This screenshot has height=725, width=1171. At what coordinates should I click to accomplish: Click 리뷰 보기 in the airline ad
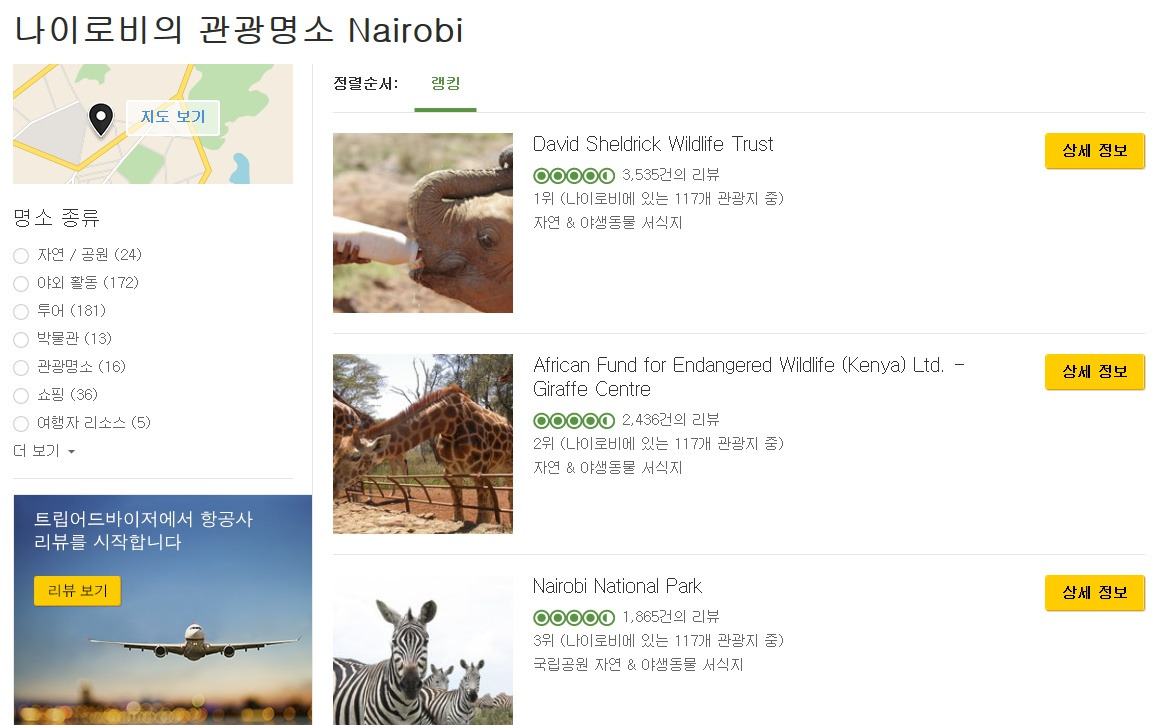coord(77,591)
